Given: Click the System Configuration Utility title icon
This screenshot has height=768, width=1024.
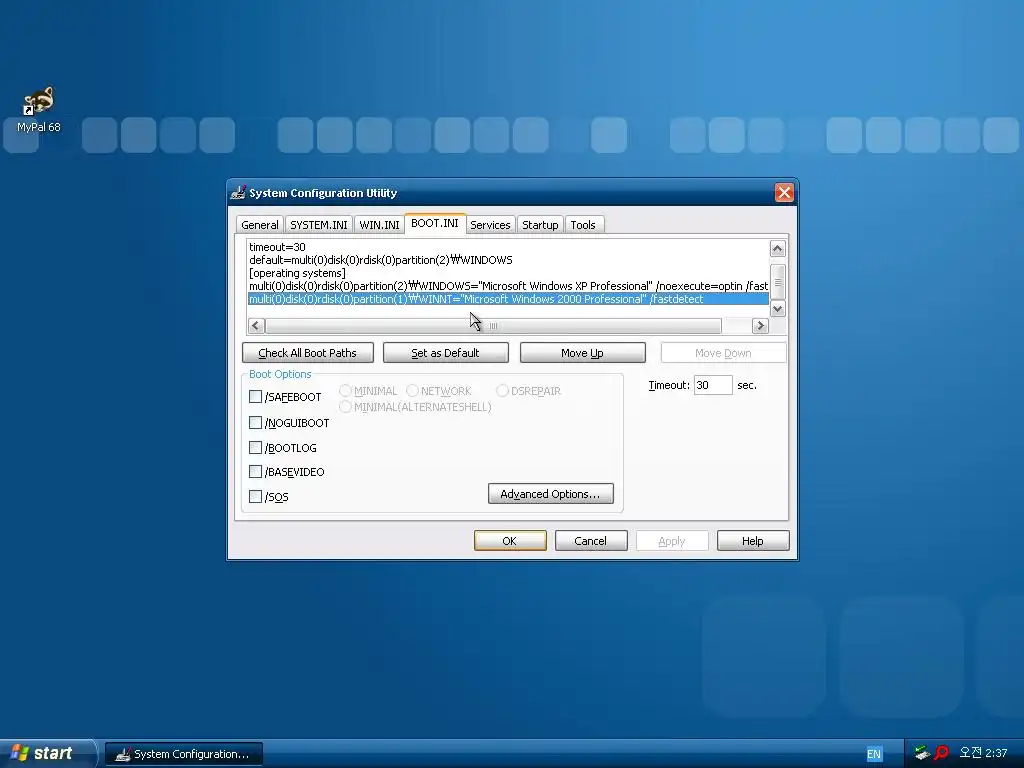Looking at the screenshot, I should click(238, 193).
